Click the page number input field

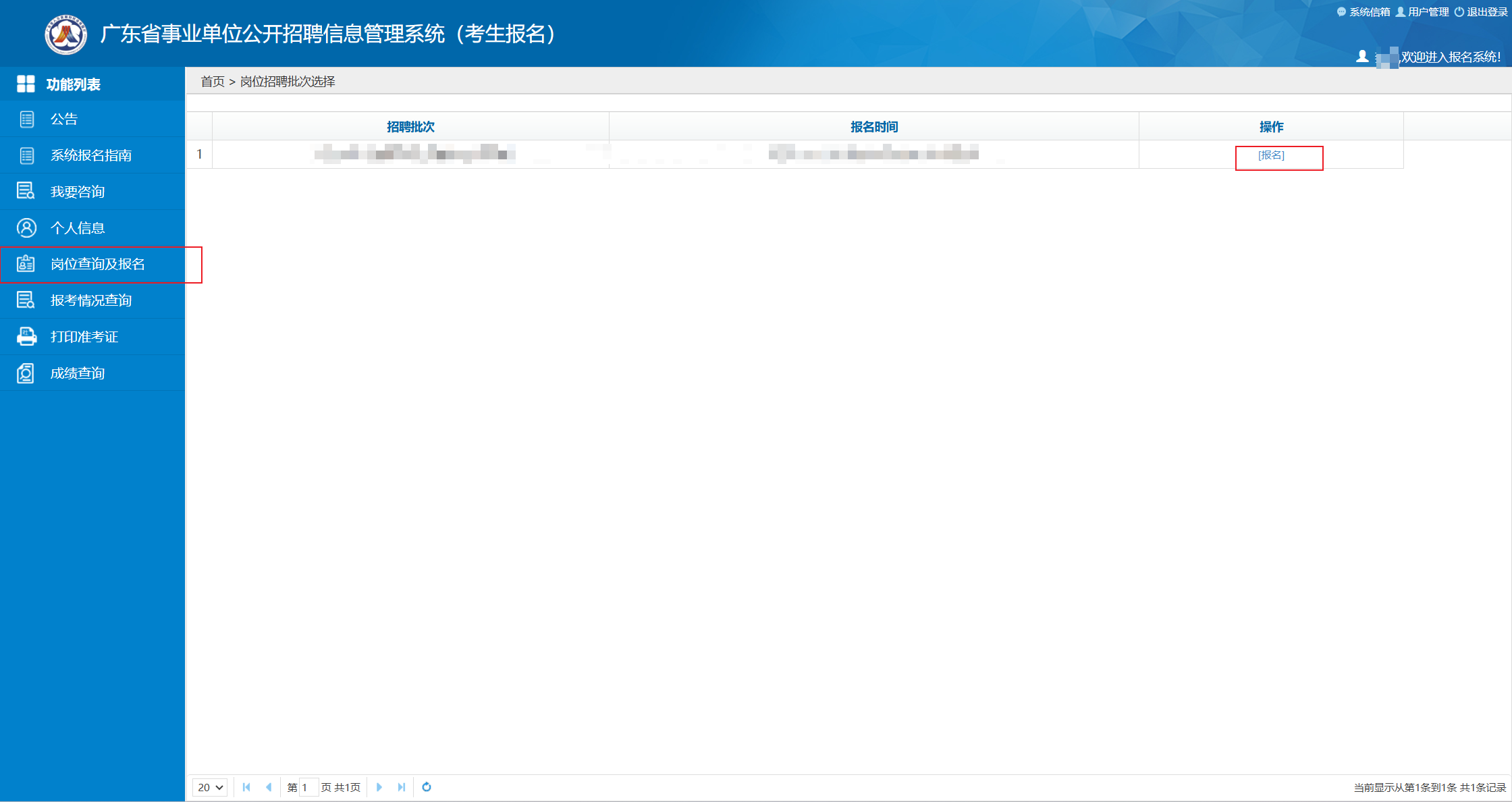click(308, 787)
